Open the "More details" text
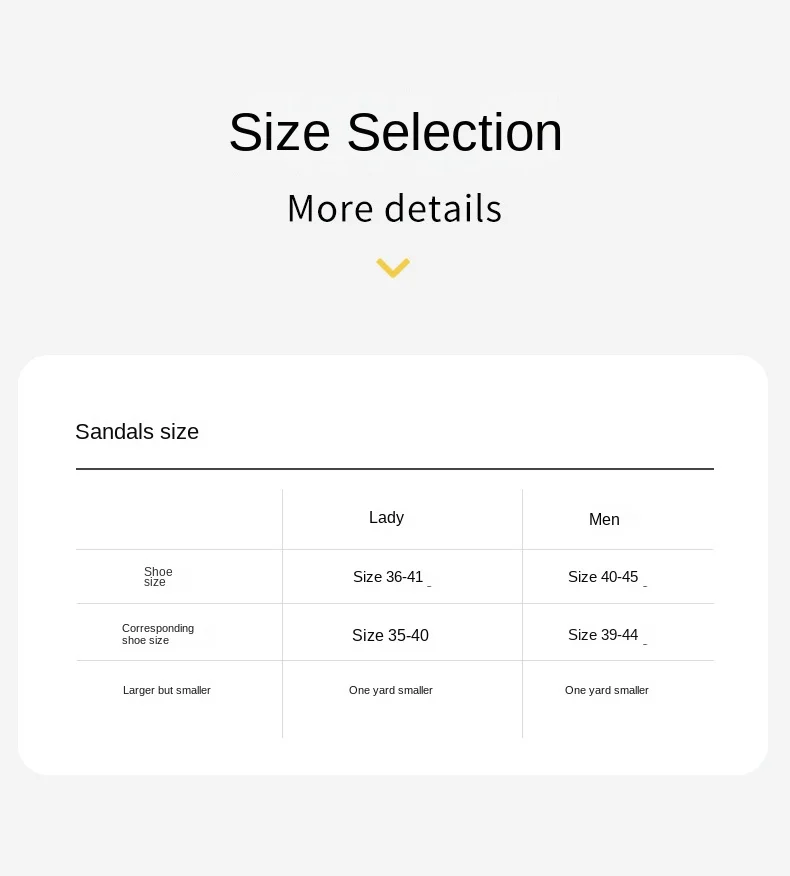This screenshot has height=876, width=790. (x=394, y=208)
